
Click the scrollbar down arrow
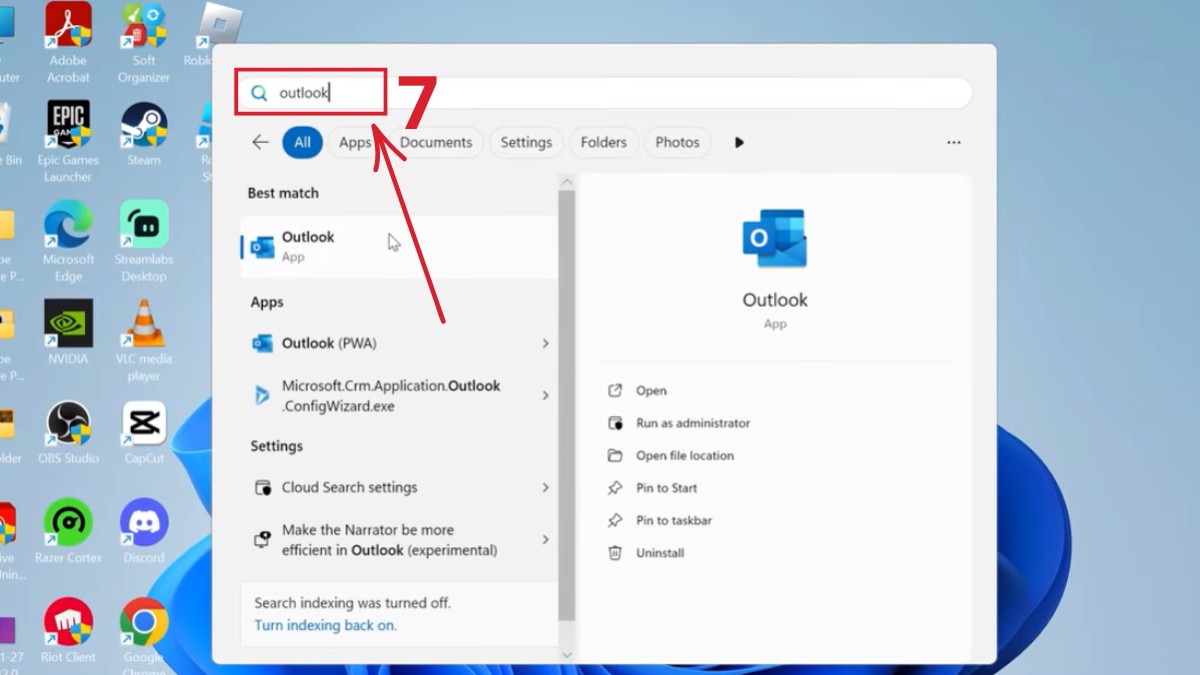[567, 655]
